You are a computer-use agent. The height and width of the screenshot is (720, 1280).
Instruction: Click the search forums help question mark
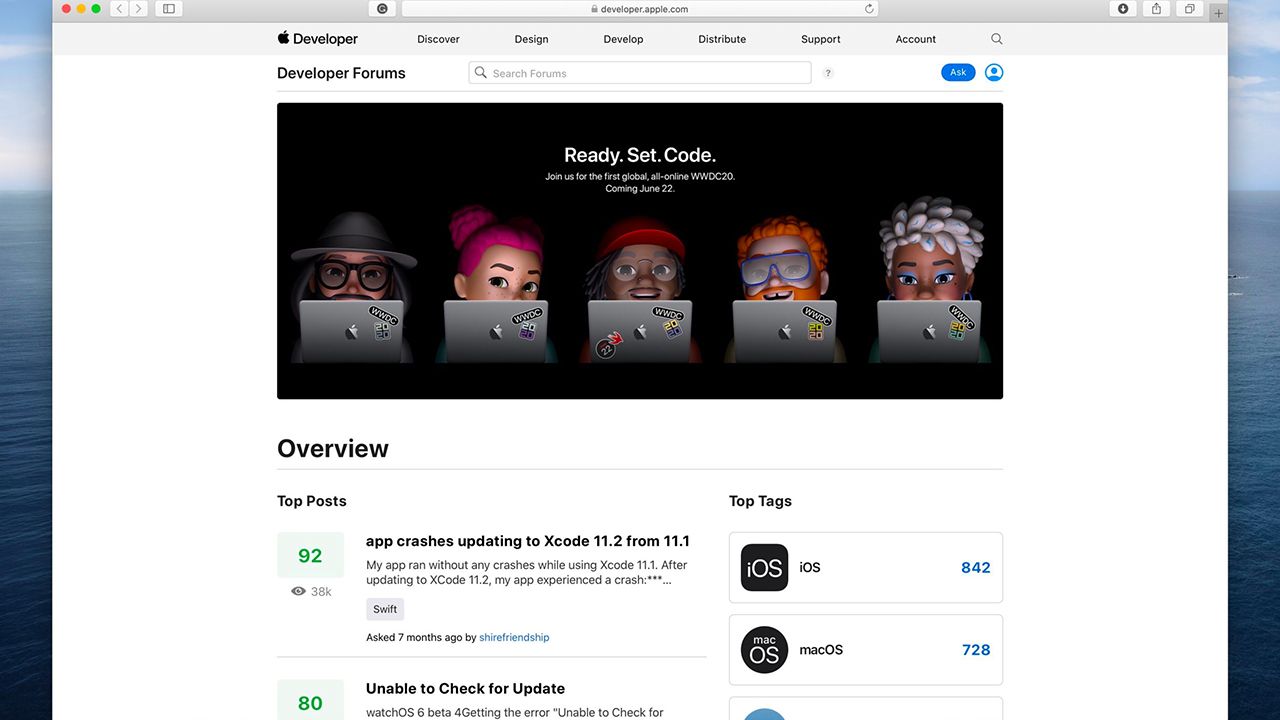click(828, 73)
